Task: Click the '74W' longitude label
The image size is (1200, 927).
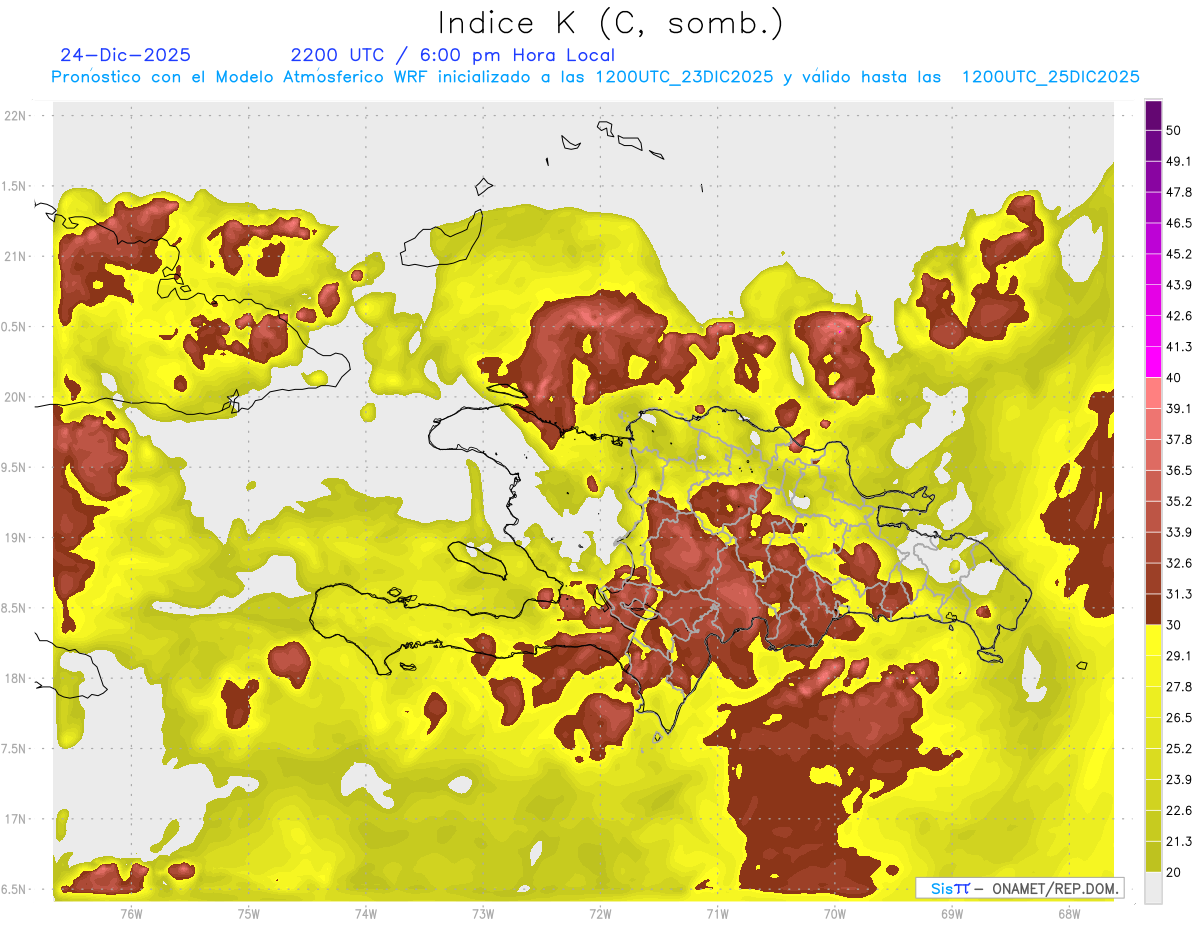Action: pos(365,914)
